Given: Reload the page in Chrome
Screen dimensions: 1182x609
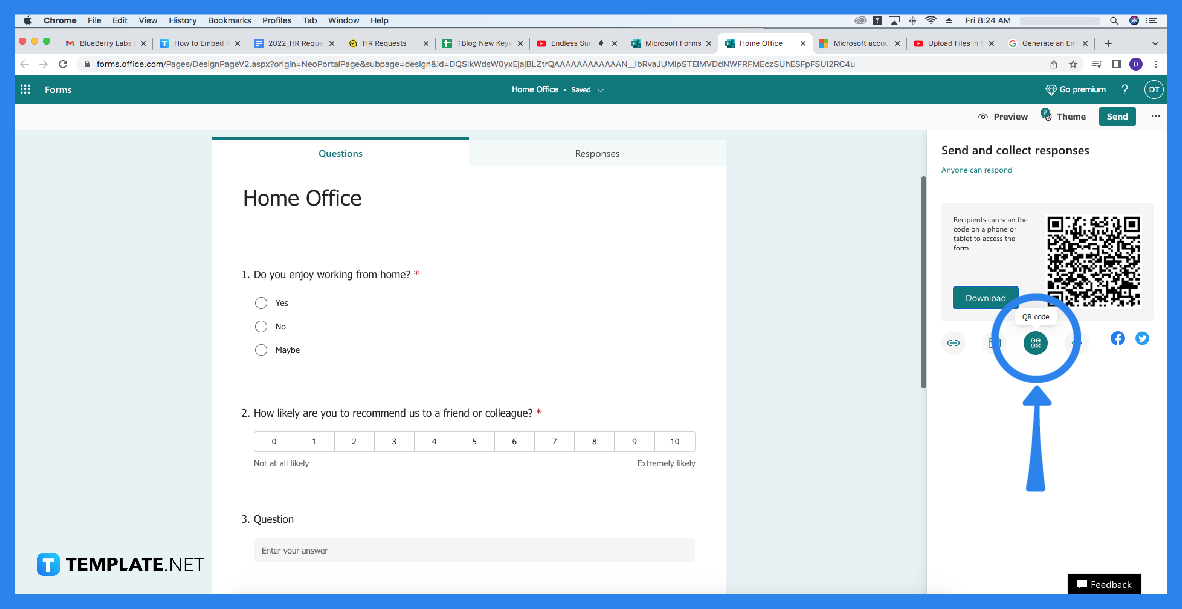Looking at the screenshot, I should tap(63, 64).
